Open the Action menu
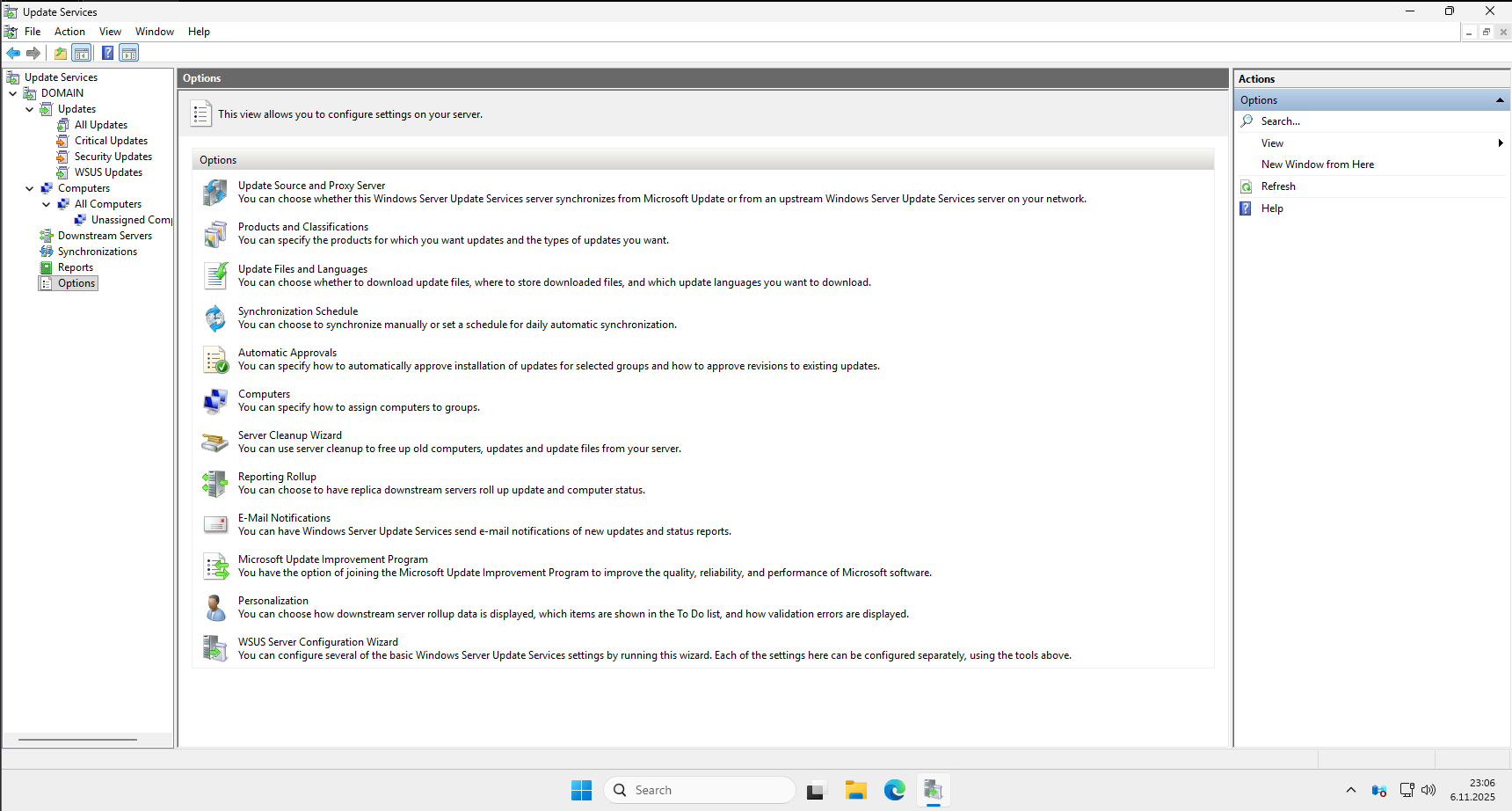The width and height of the screenshot is (1512, 811). [x=69, y=31]
